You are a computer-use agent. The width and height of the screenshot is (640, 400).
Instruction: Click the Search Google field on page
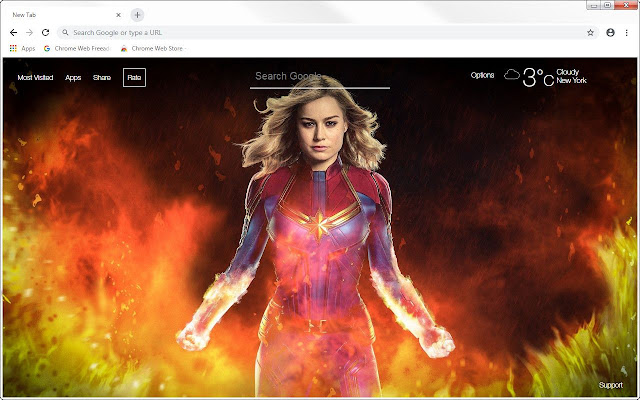point(320,78)
